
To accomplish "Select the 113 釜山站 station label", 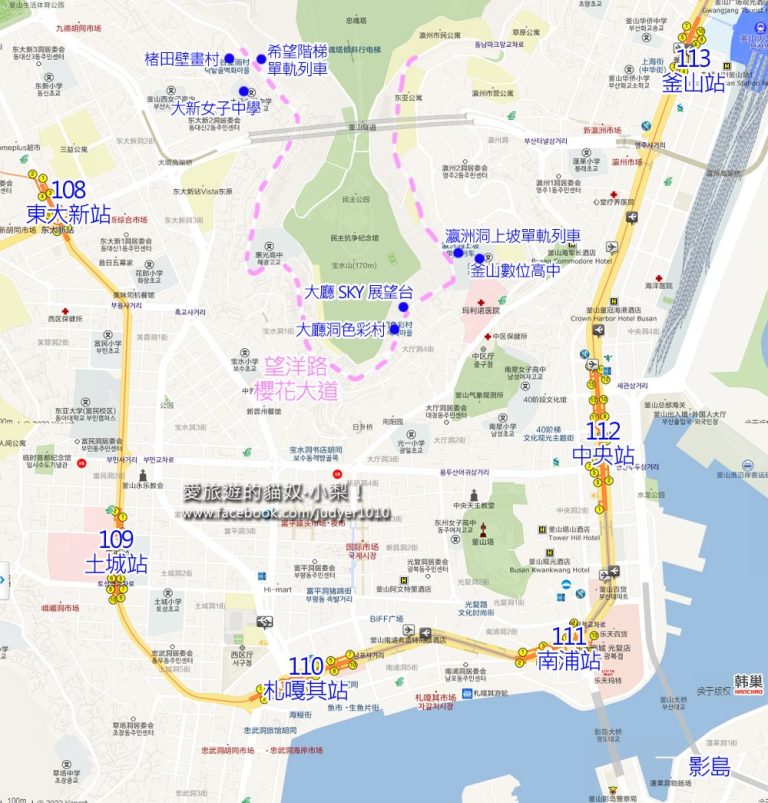I will (x=693, y=72).
